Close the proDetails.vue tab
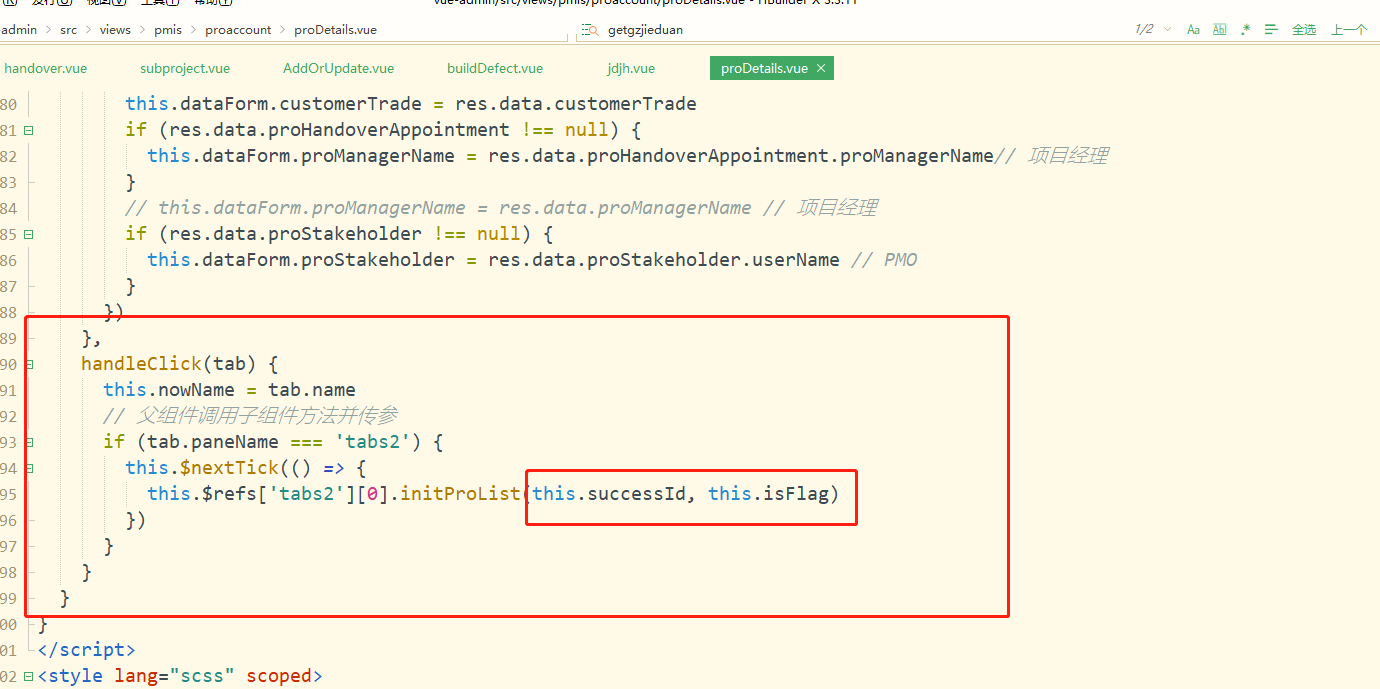 [x=821, y=68]
